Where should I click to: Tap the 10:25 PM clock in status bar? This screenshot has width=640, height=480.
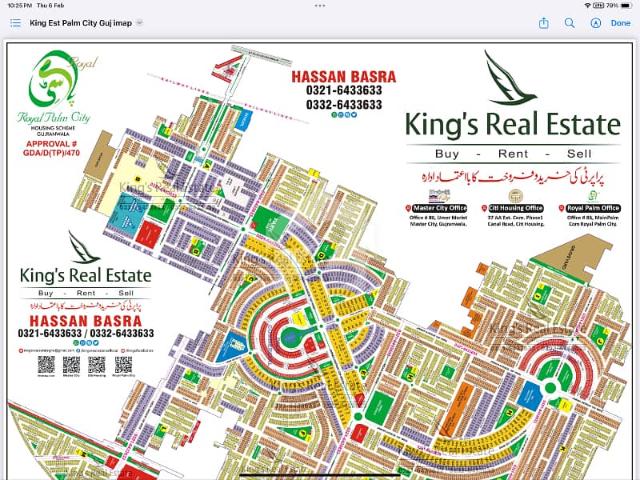pos(20,6)
